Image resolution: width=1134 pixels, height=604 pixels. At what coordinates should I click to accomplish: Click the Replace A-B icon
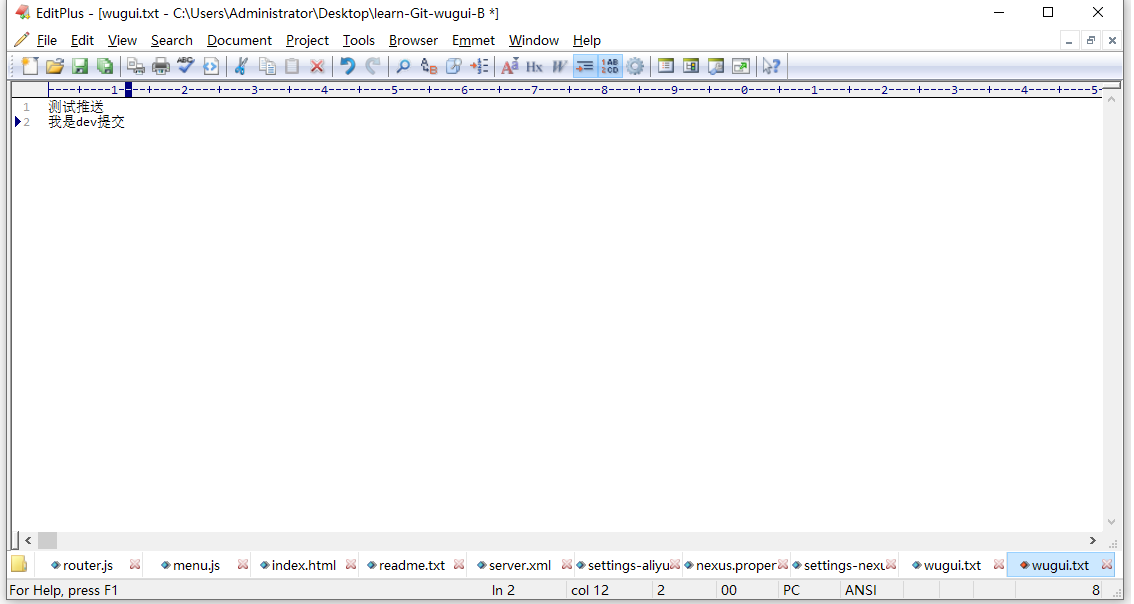[429, 67]
